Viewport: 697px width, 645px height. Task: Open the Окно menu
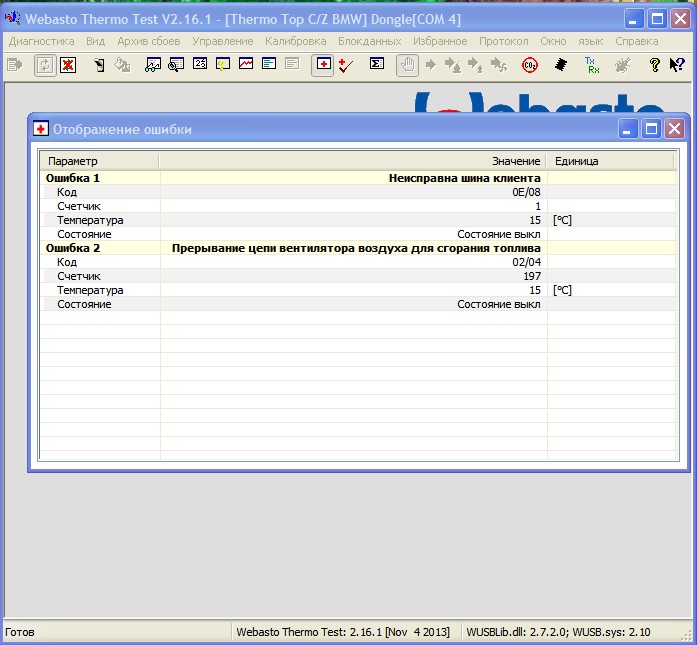tap(553, 41)
